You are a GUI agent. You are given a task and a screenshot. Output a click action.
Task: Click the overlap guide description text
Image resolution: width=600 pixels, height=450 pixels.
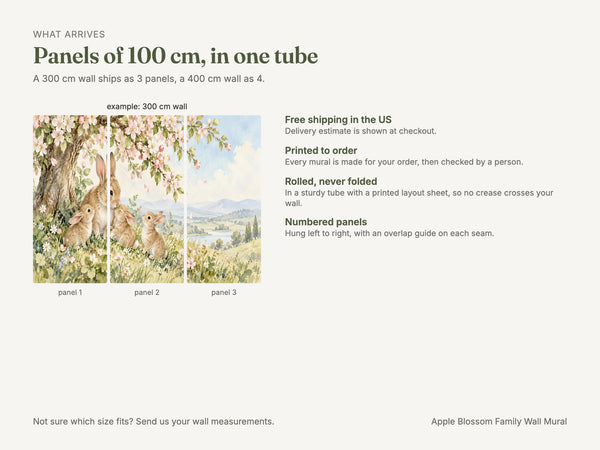[x=390, y=233]
